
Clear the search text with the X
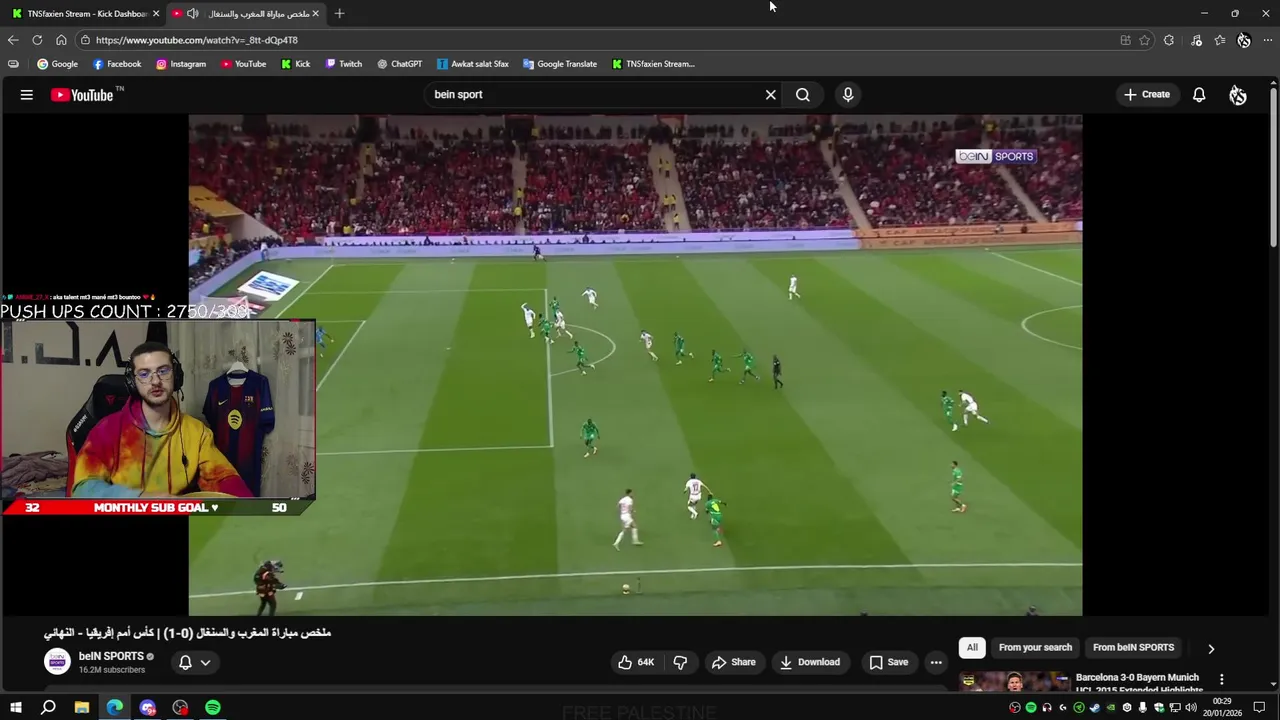(771, 95)
